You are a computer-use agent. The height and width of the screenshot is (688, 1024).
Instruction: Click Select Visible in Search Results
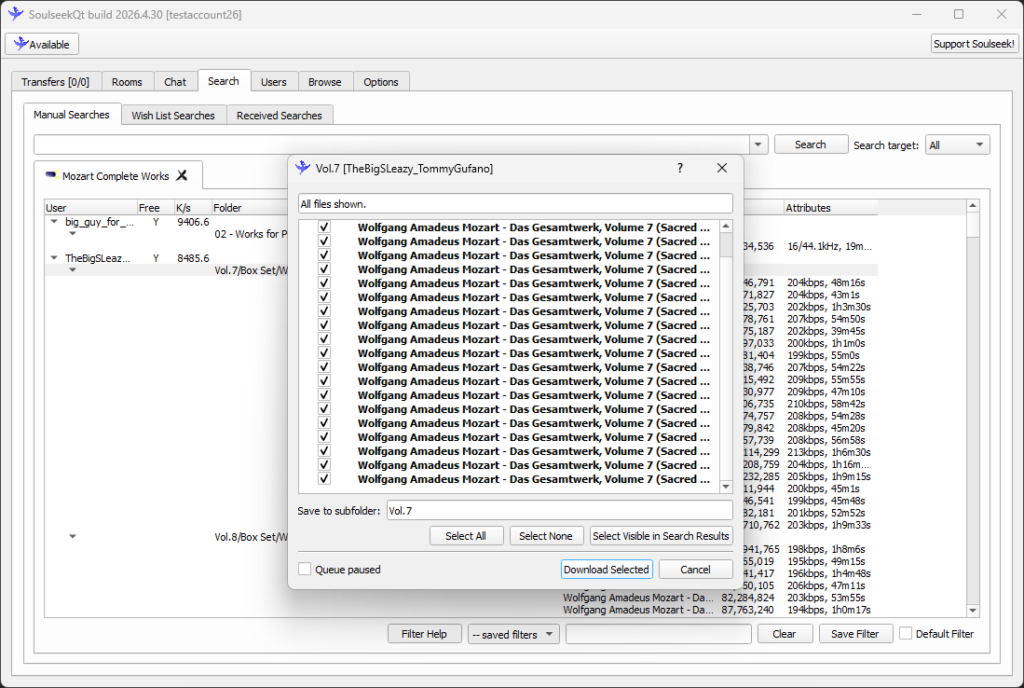click(661, 536)
